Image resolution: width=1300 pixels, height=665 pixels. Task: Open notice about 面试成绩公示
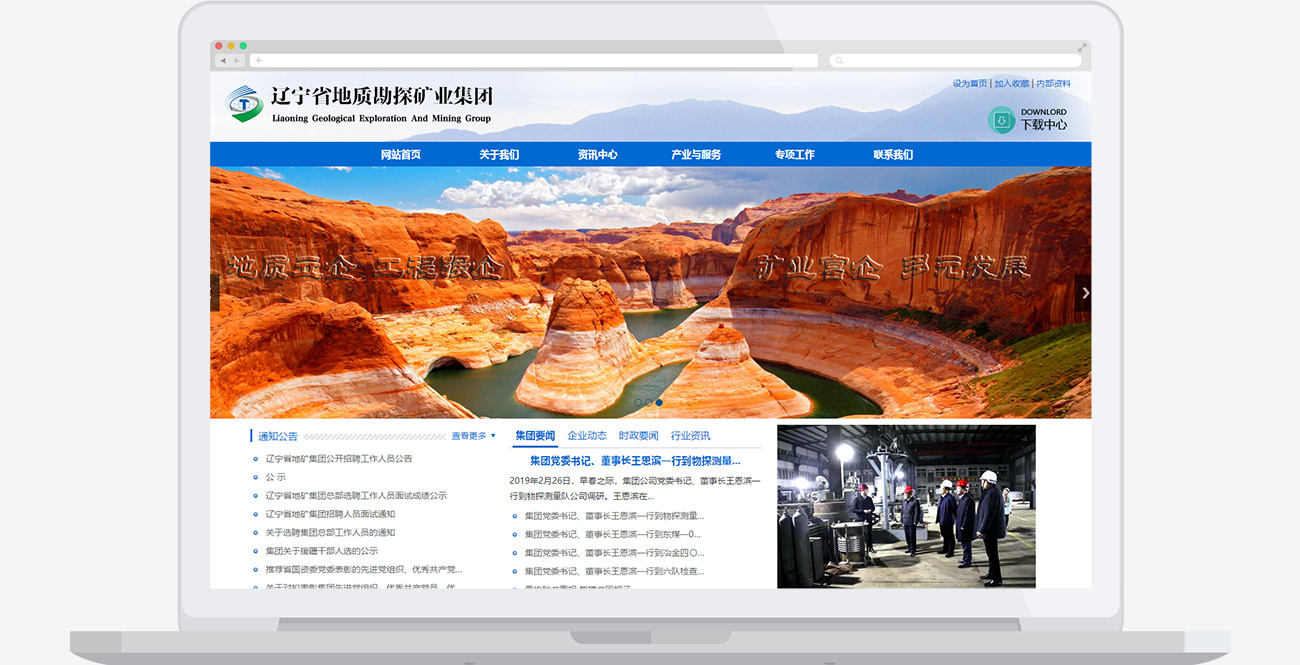pyautogui.click(x=356, y=496)
